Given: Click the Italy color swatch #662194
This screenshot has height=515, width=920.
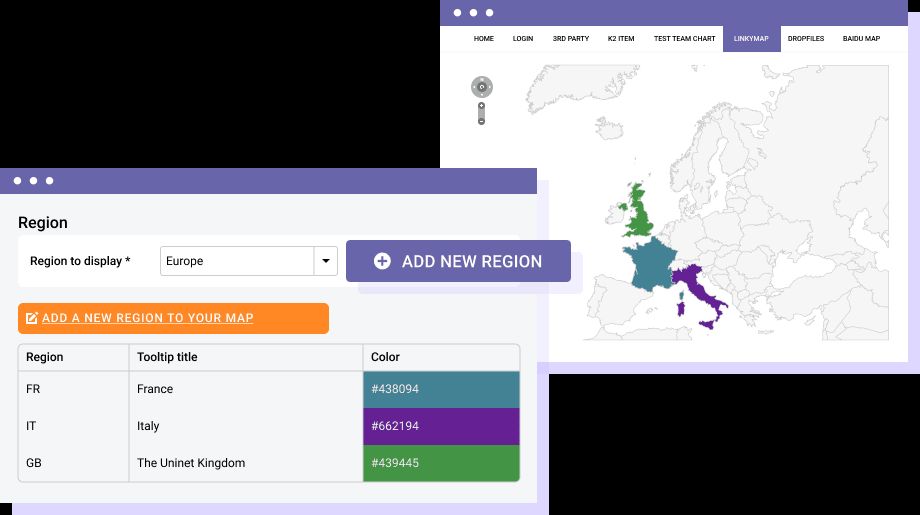Looking at the screenshot, I should click(441, 426).
